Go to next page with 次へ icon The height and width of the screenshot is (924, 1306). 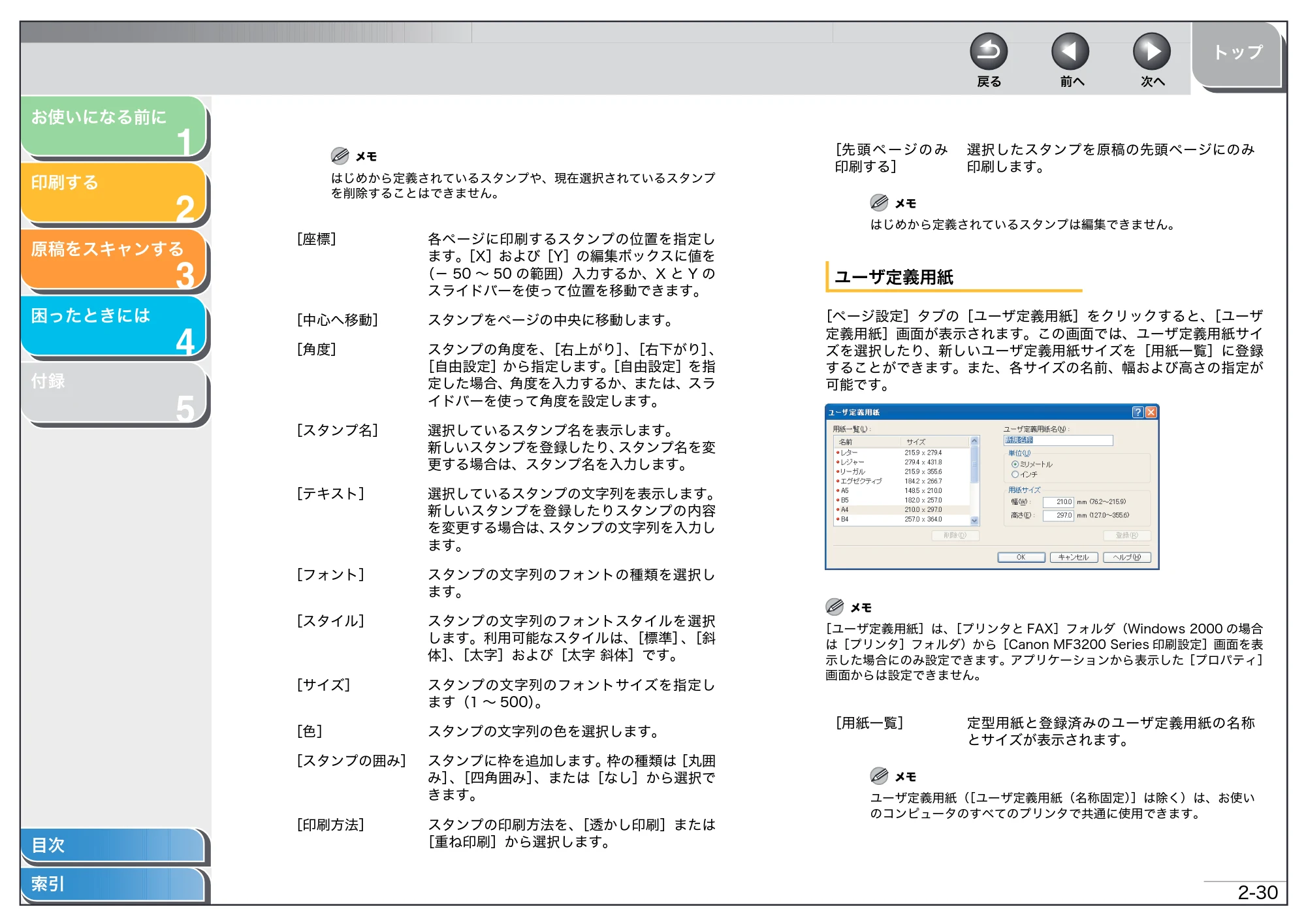[1151, 52]
